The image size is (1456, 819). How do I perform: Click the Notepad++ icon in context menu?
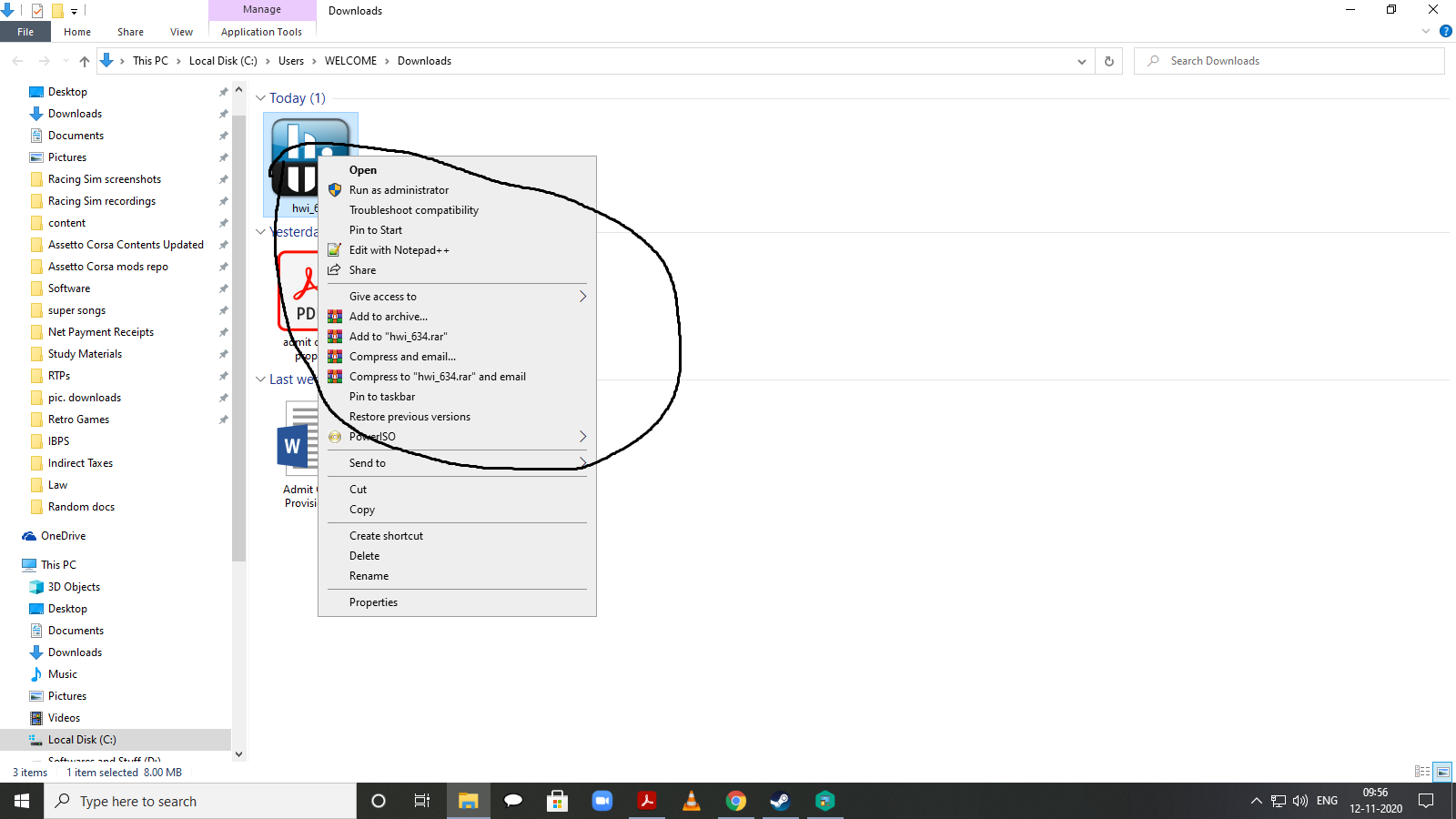coord(335,250)
